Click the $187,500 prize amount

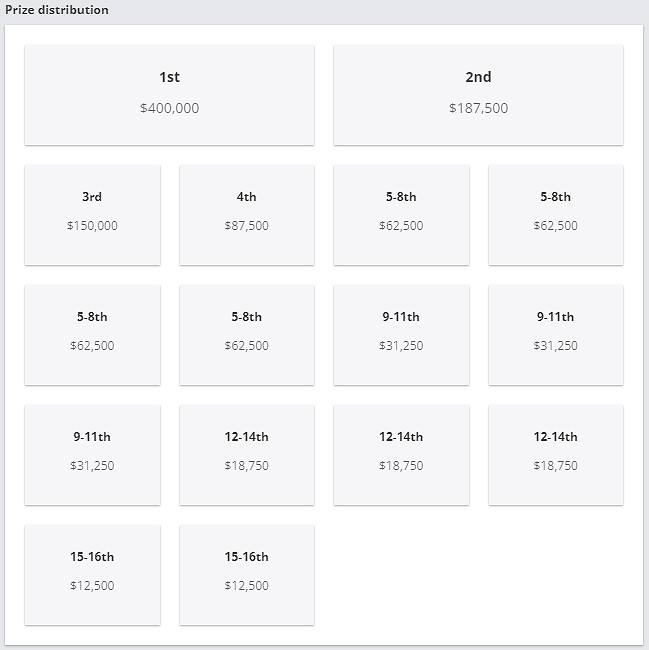tap(478, 108)
